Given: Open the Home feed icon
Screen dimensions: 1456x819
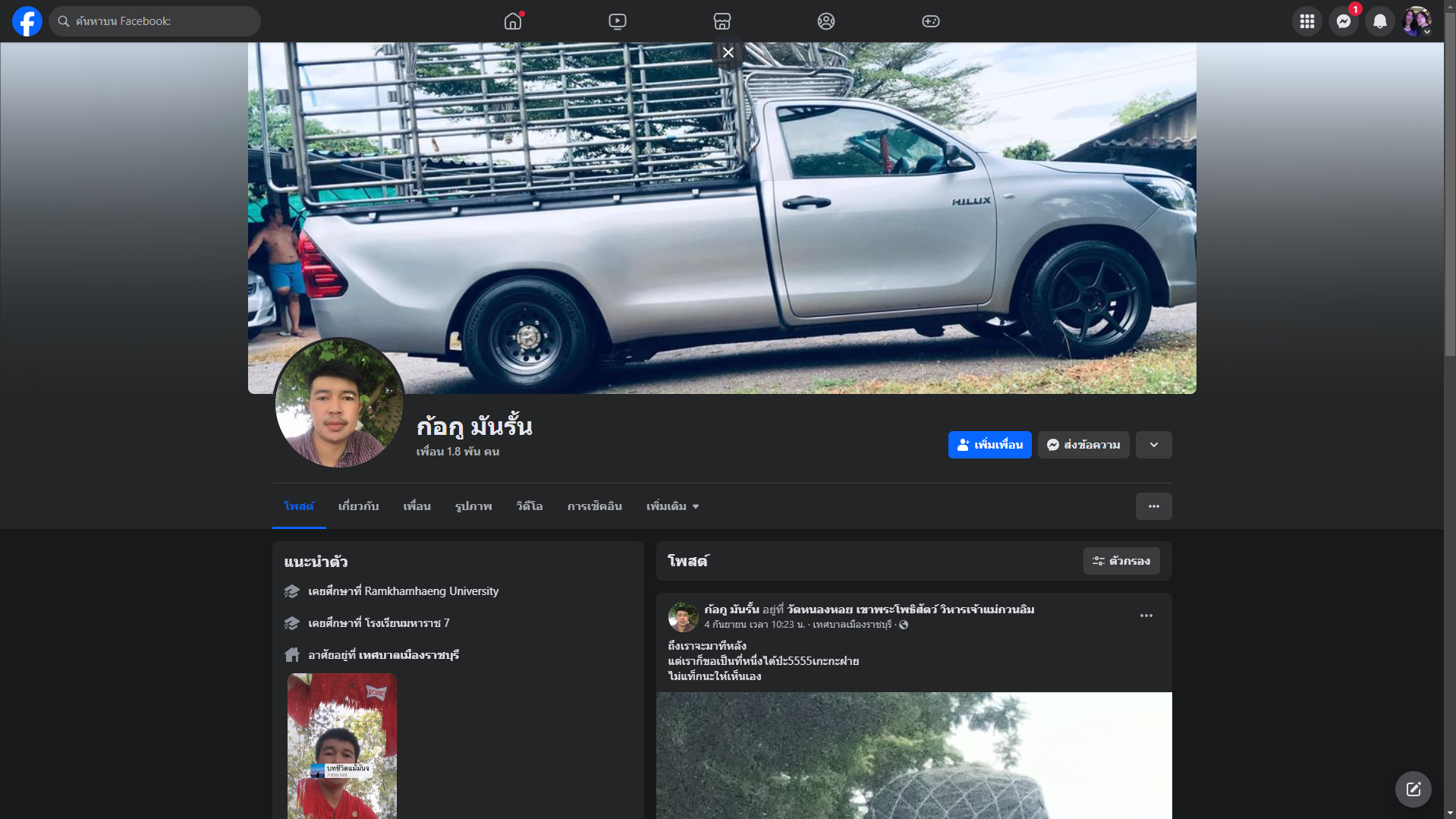Looking at the screenshot, I should [513, 21].
